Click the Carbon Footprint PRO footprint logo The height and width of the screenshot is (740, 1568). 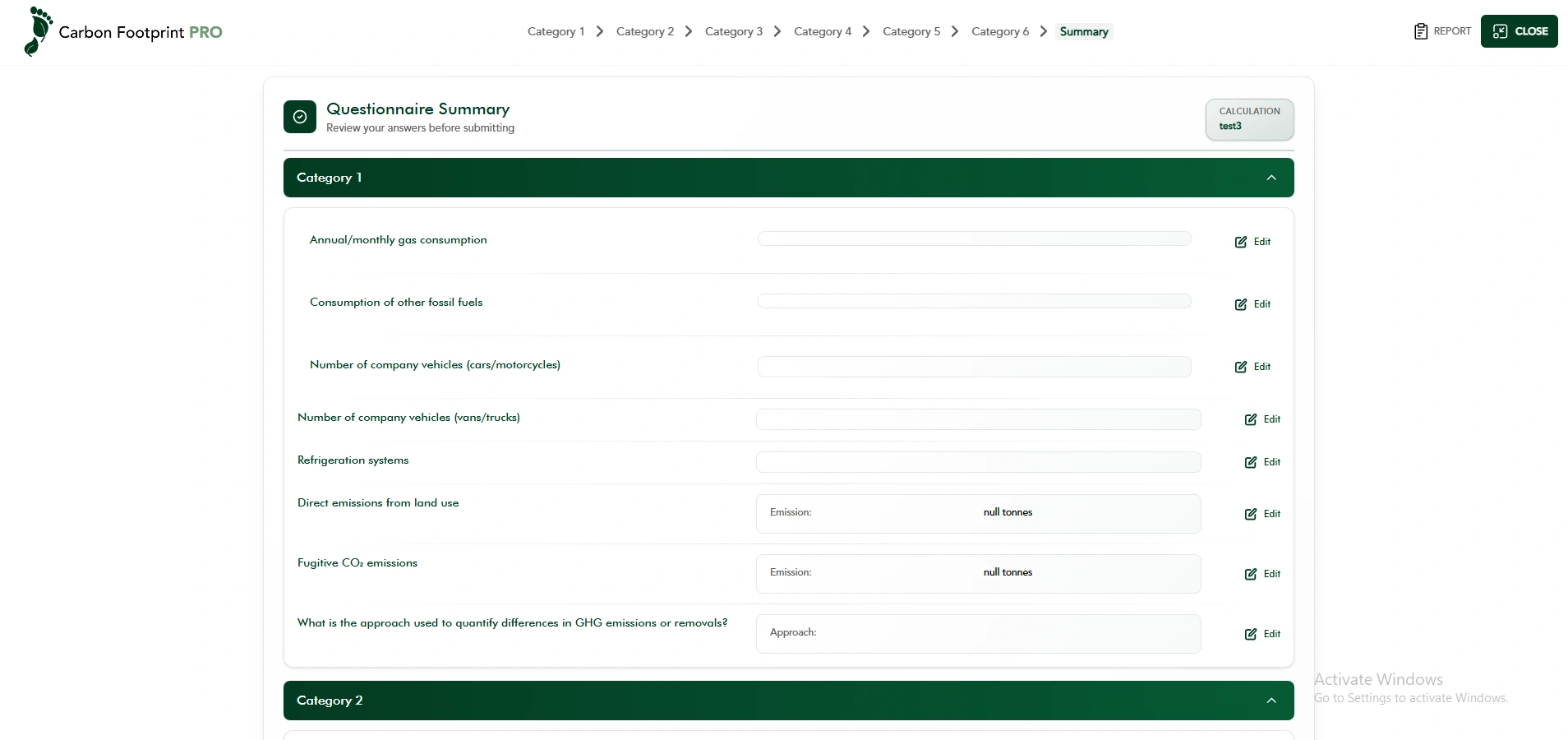tap(38, 32)
